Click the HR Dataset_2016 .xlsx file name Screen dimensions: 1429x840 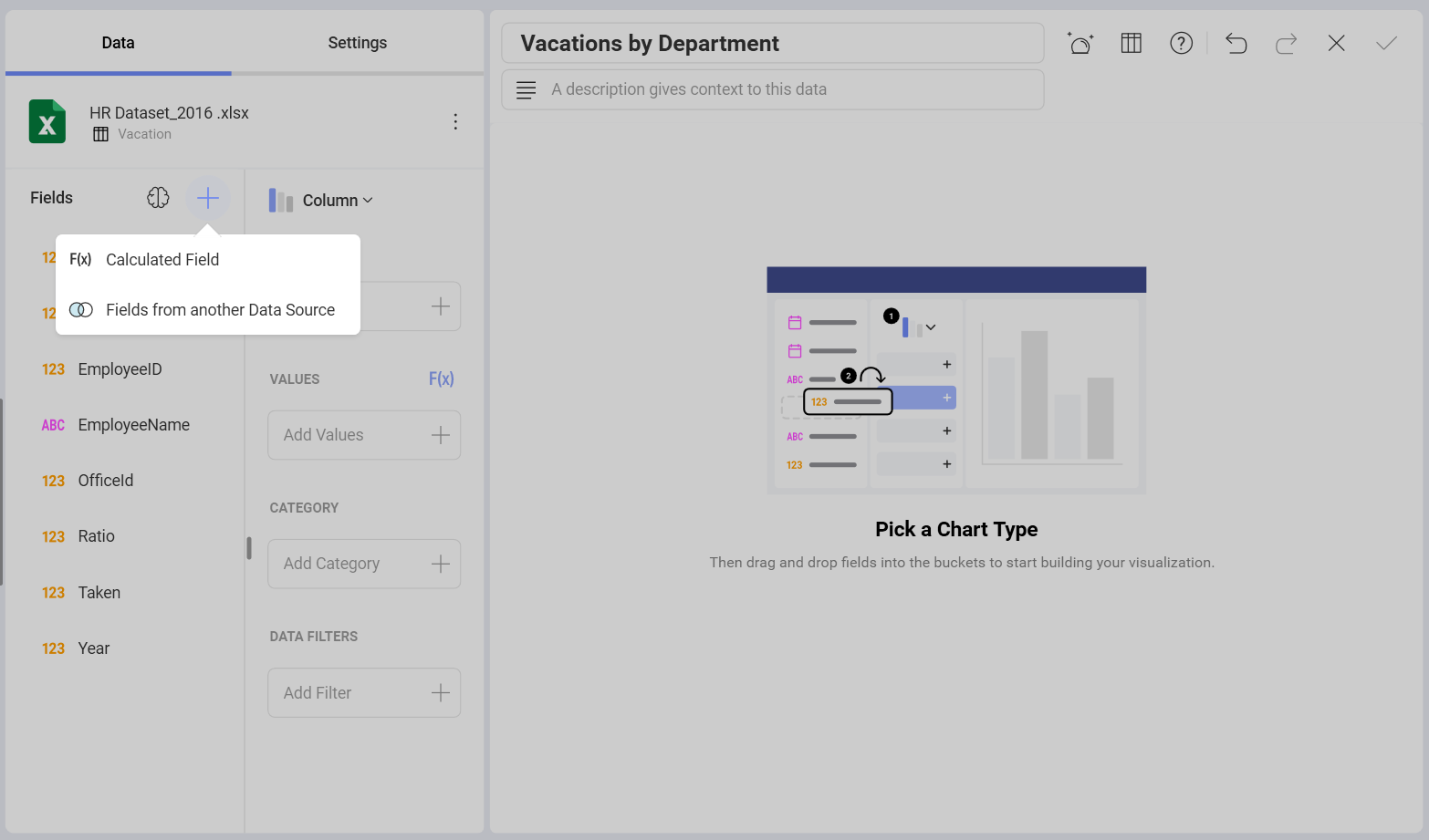point(169,113)
